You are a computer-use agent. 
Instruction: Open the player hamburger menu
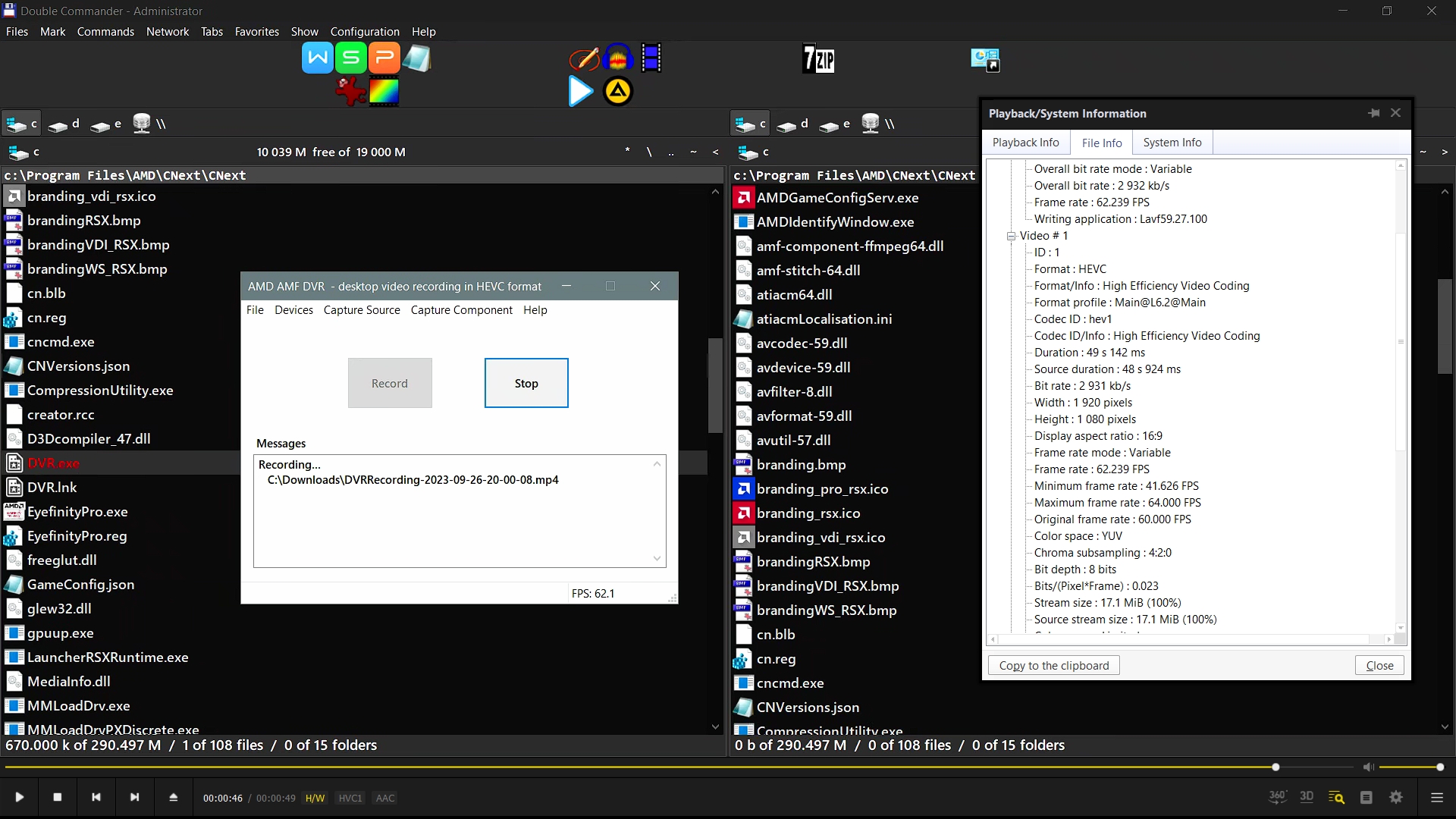1438,797
